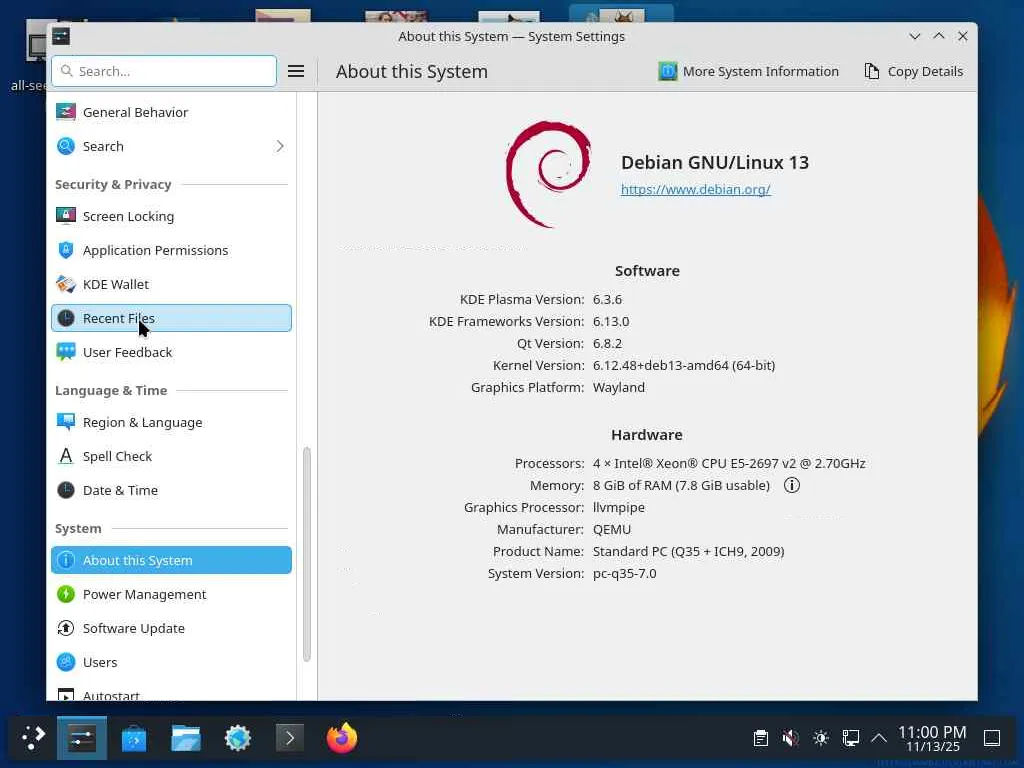The image size is (1024, 768).
Task: Click the settings Search field
Action: 164,71
